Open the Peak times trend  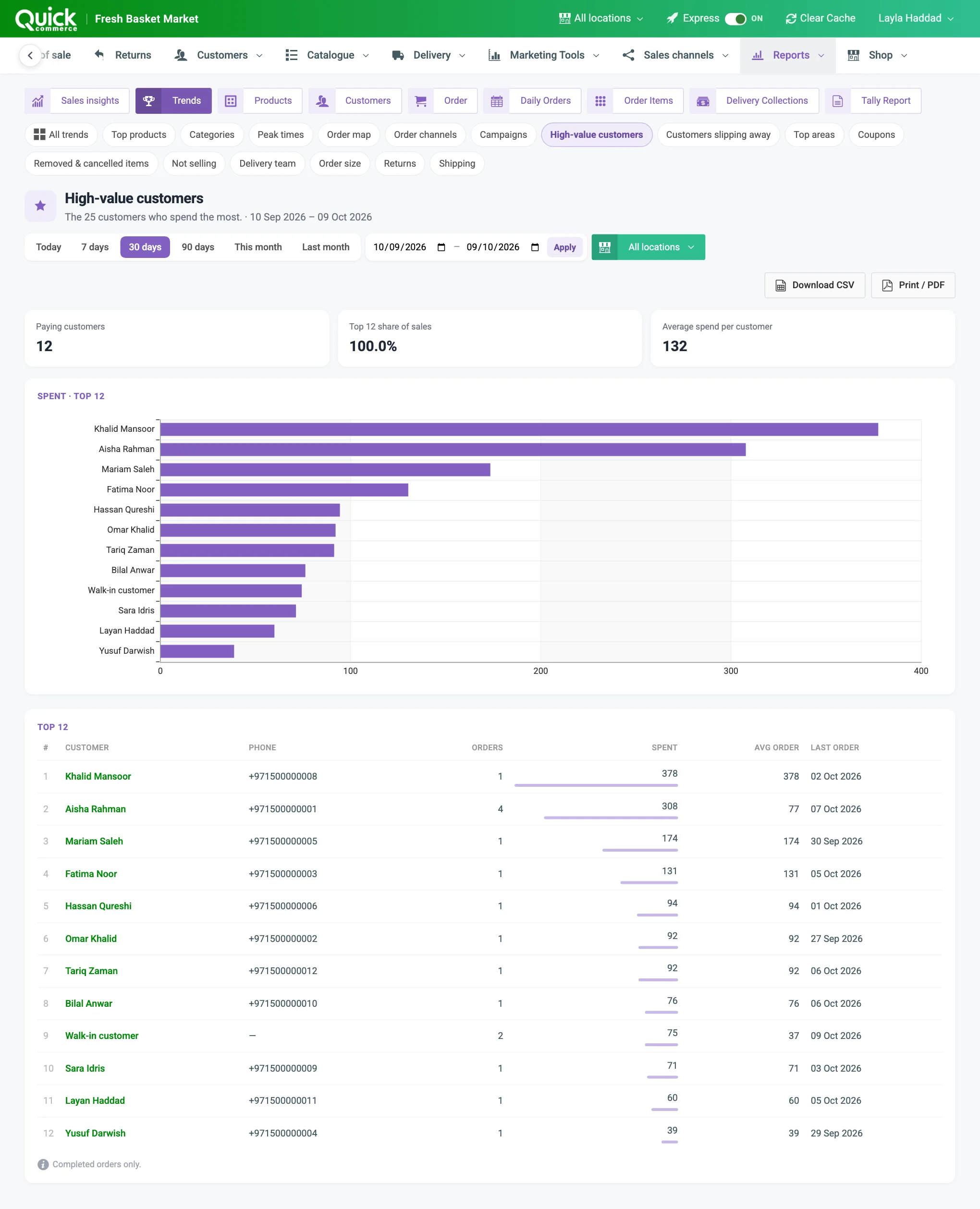pos(281,135)
